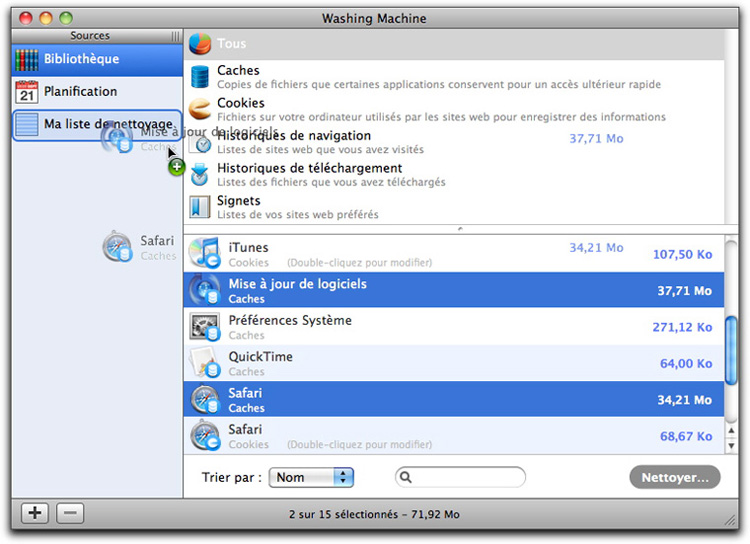The height and width of the screenshot is (544, 750).
Task: Click the Nettoyer… button
Action: coord(675,477)
